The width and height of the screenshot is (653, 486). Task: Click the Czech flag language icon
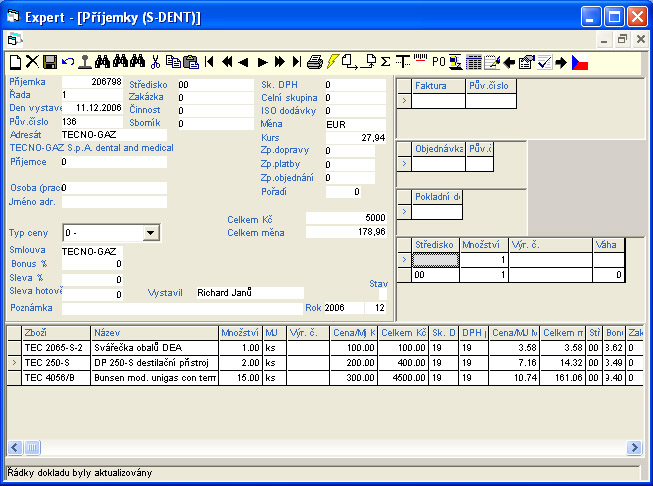click(581, 62)
